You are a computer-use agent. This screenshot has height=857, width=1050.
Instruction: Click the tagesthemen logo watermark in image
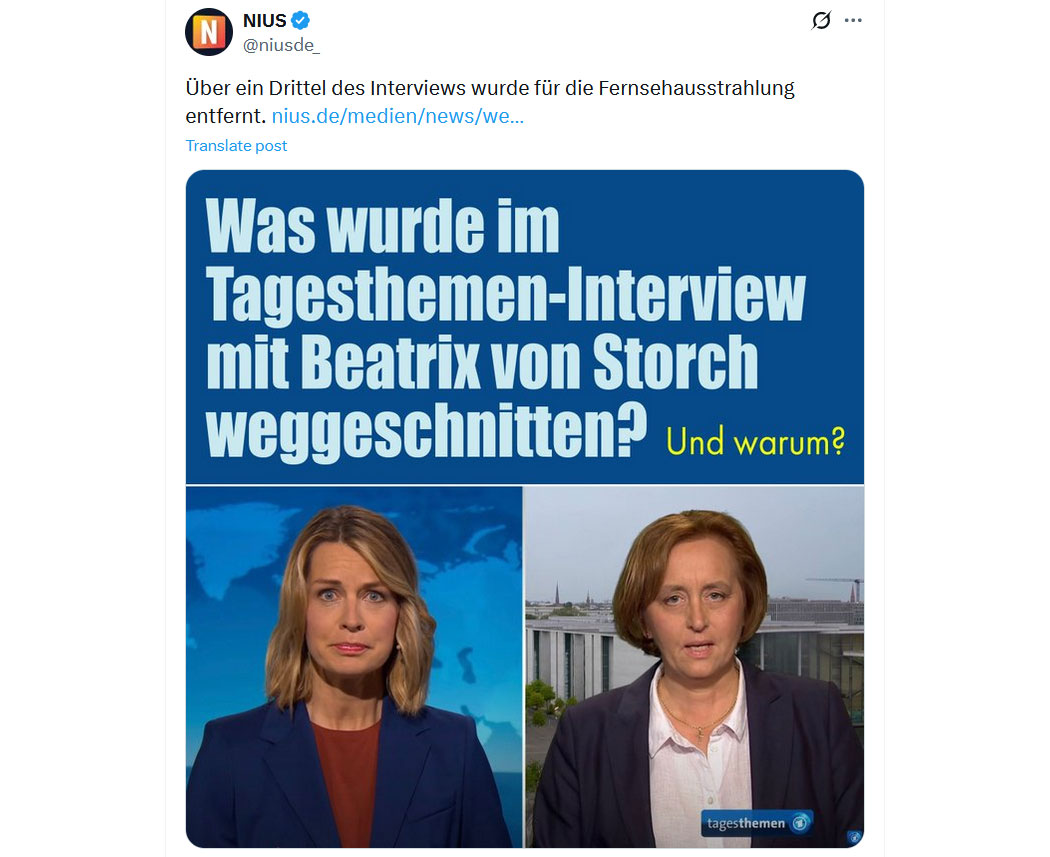757,823
